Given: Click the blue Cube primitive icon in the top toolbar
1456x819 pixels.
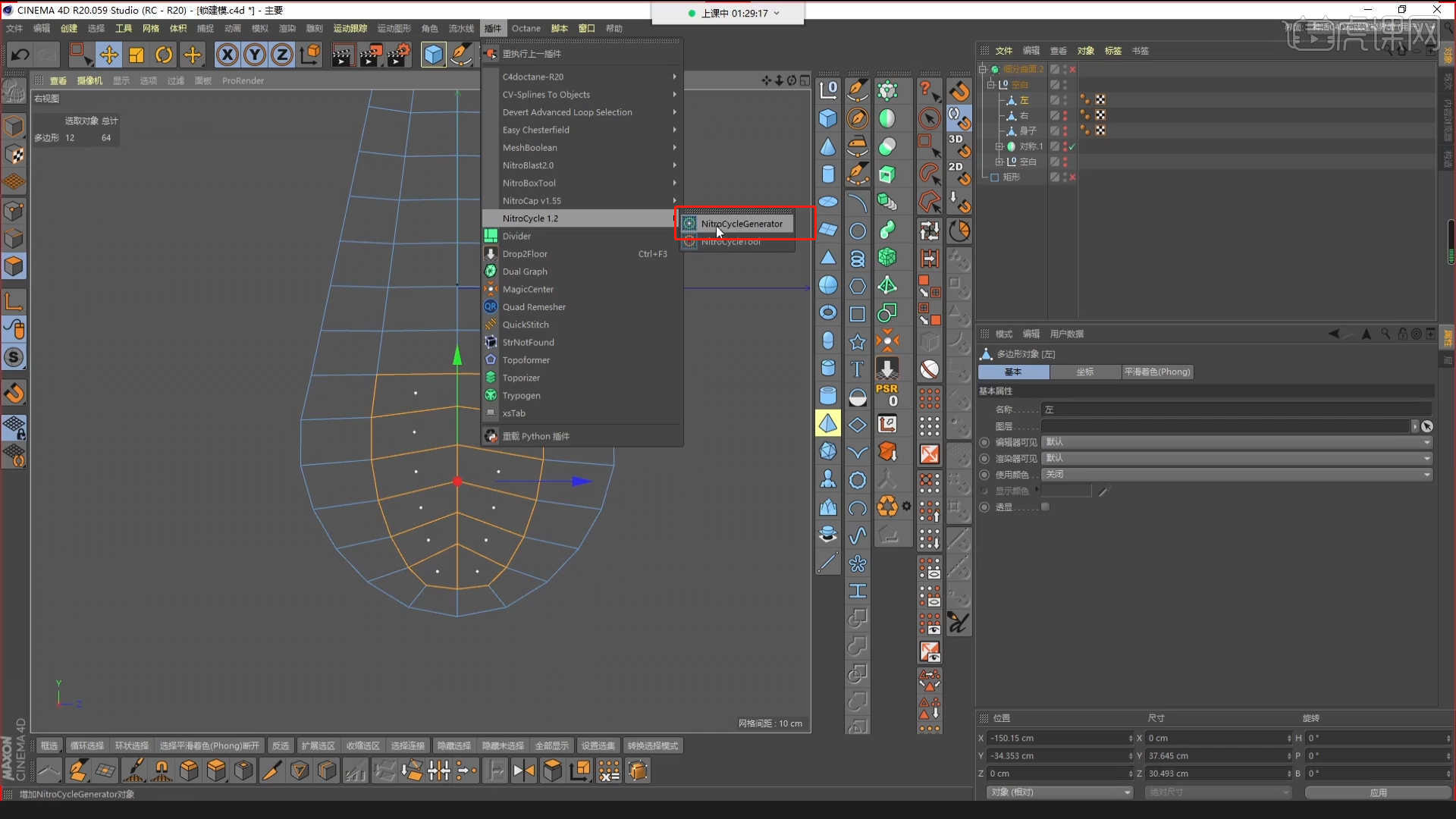Looking at the screenshot, I should 433,55.
